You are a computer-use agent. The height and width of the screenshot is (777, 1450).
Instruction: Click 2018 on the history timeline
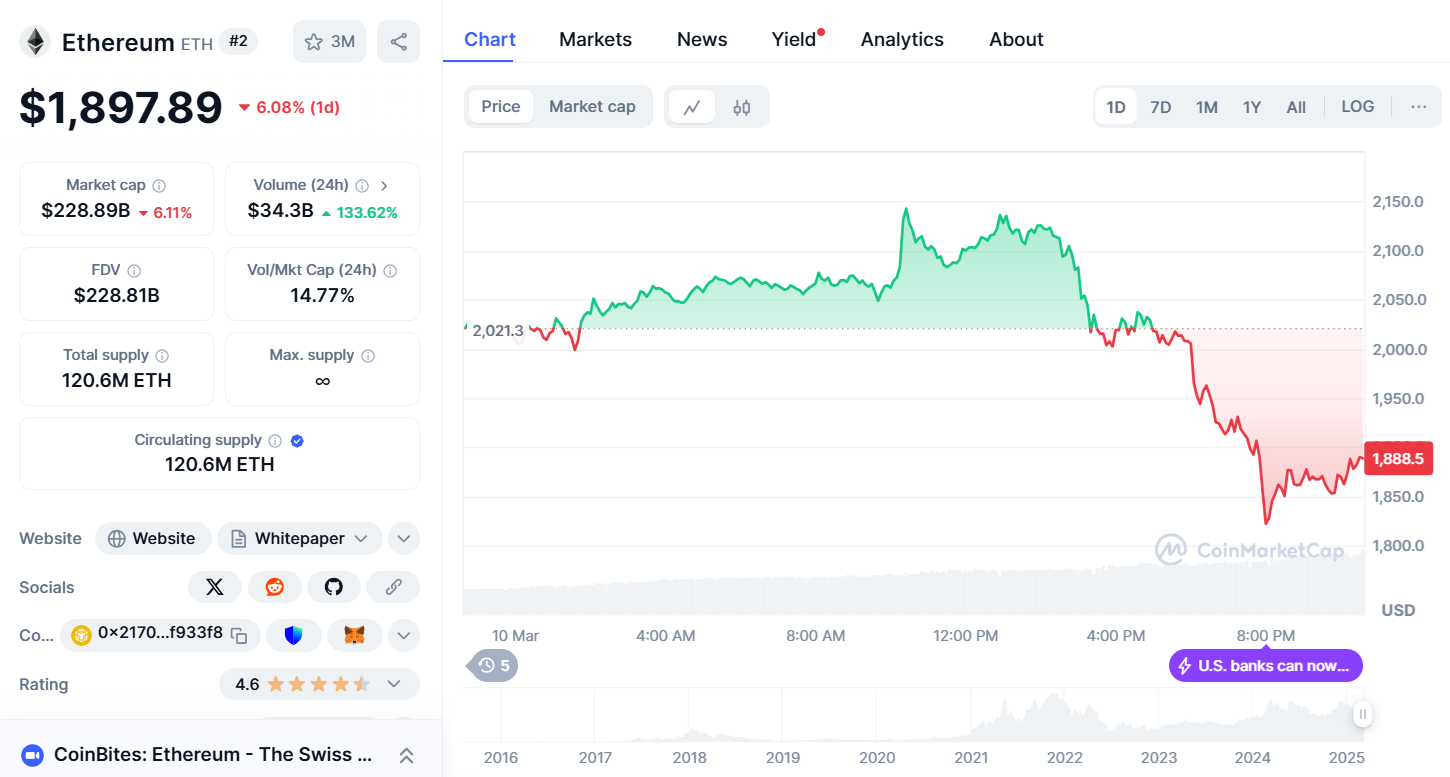coord(689,757)
